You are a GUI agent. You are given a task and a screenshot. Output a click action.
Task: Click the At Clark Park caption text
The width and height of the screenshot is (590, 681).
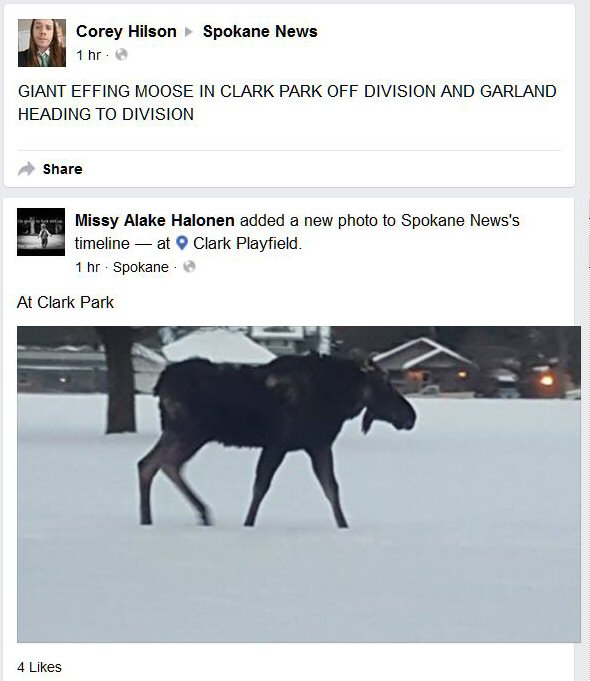[x=65, y=302]
